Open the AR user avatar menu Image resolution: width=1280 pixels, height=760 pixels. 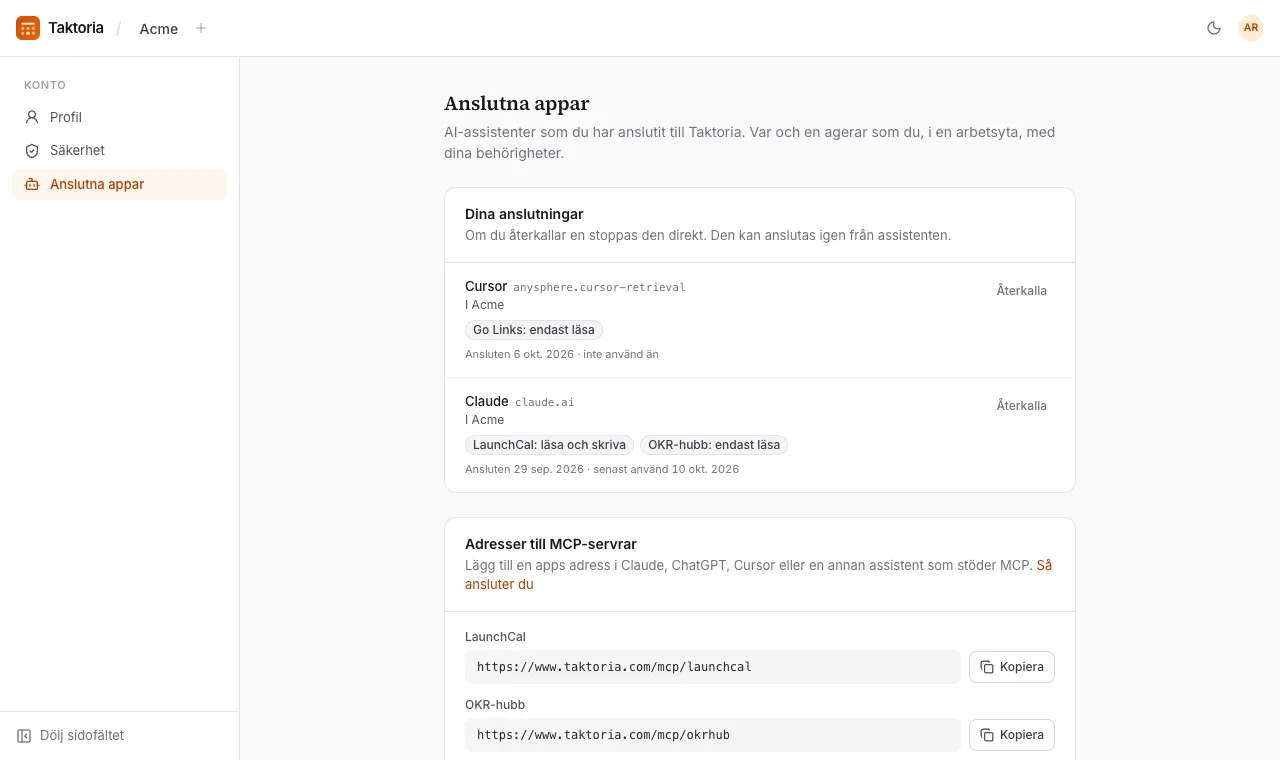[1251, 28]
